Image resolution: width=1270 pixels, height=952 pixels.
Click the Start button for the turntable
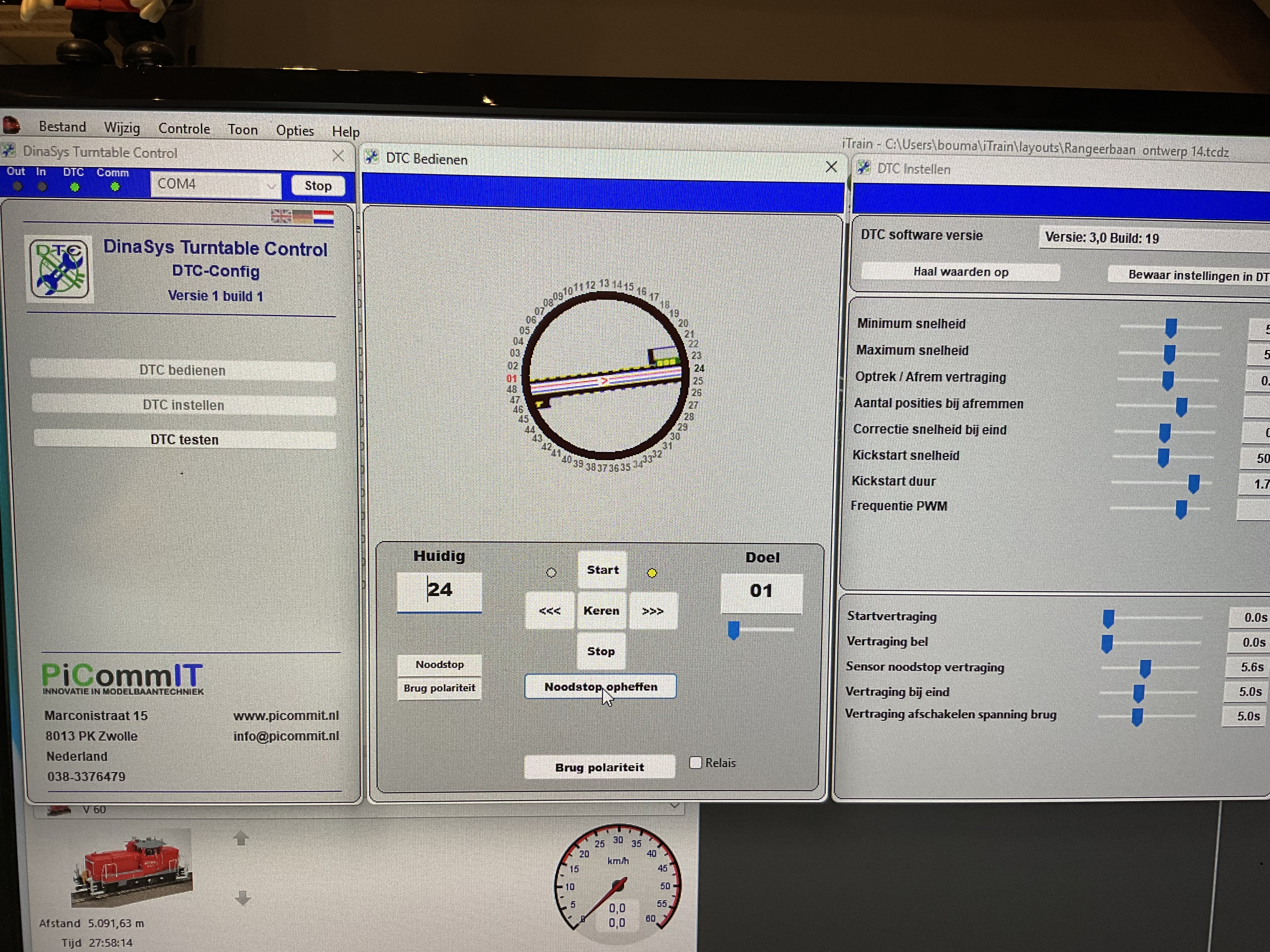602,570
